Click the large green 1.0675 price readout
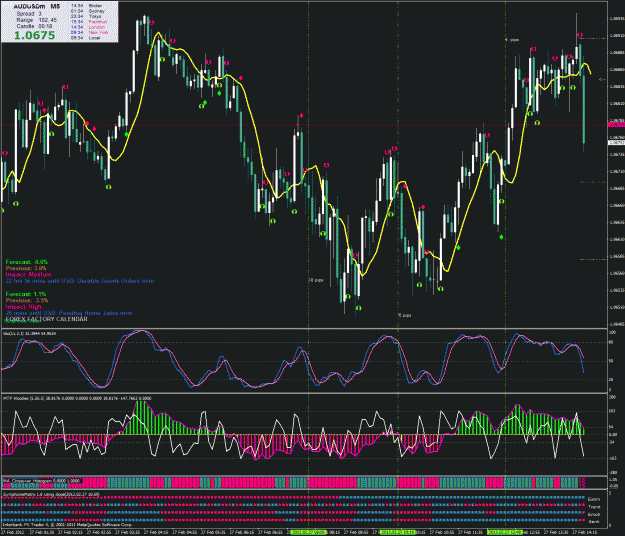Image resolution: width=625 pixels, height=536 pixels. click(34, 35)
